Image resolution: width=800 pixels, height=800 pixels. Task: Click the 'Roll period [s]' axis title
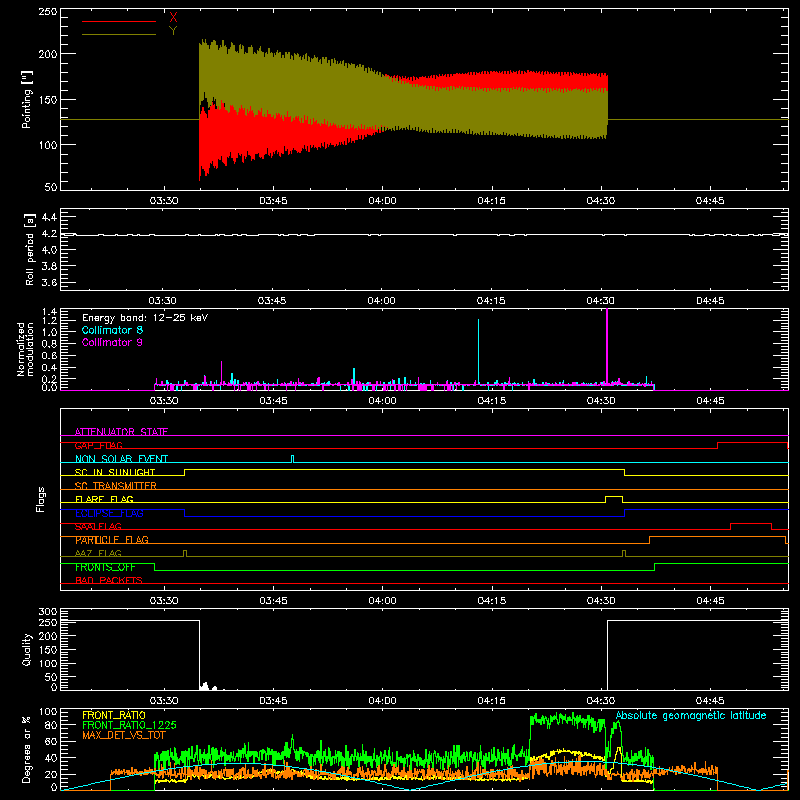(29, 249)
